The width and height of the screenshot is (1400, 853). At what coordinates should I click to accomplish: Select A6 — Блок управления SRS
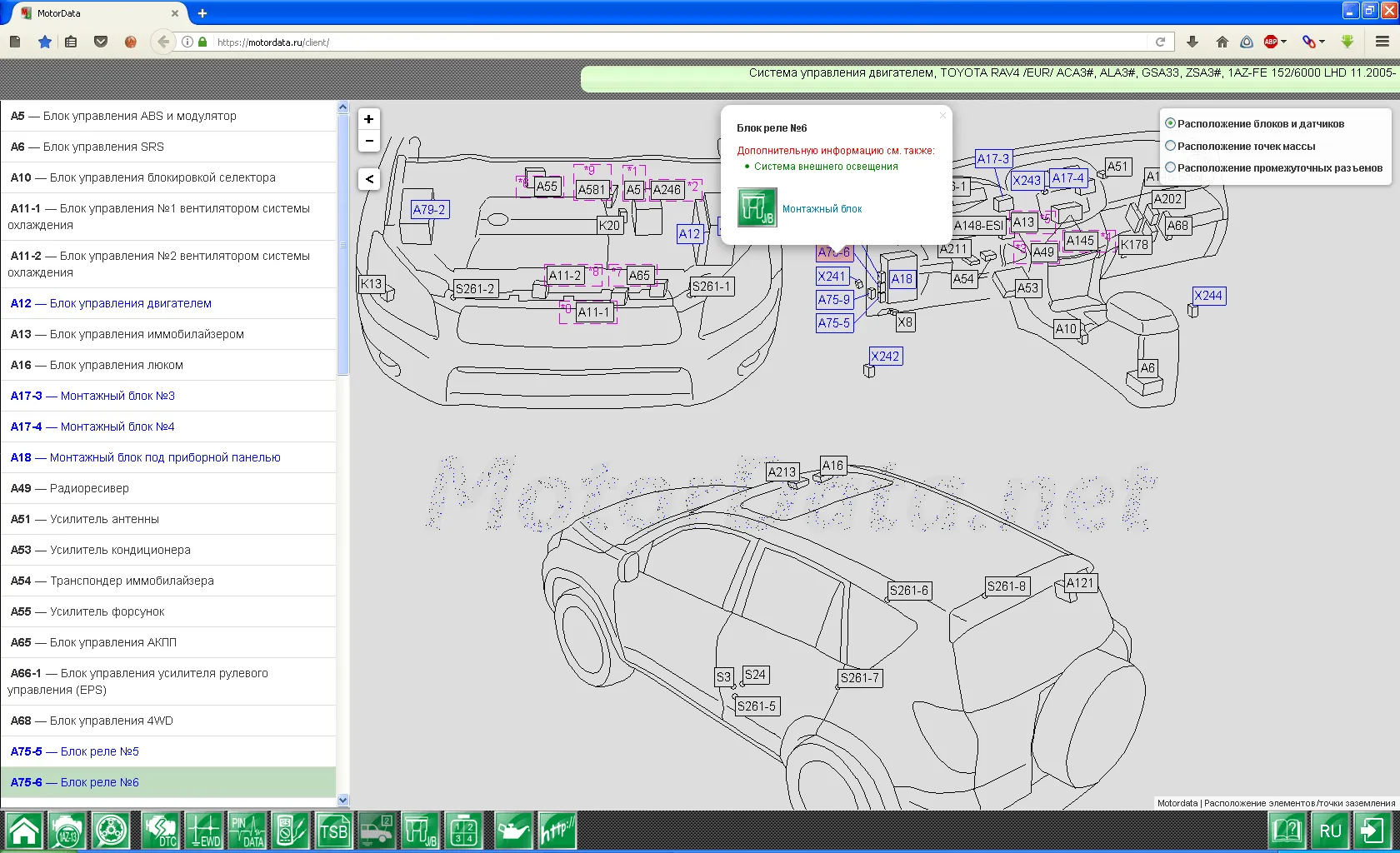coord(168,147)
